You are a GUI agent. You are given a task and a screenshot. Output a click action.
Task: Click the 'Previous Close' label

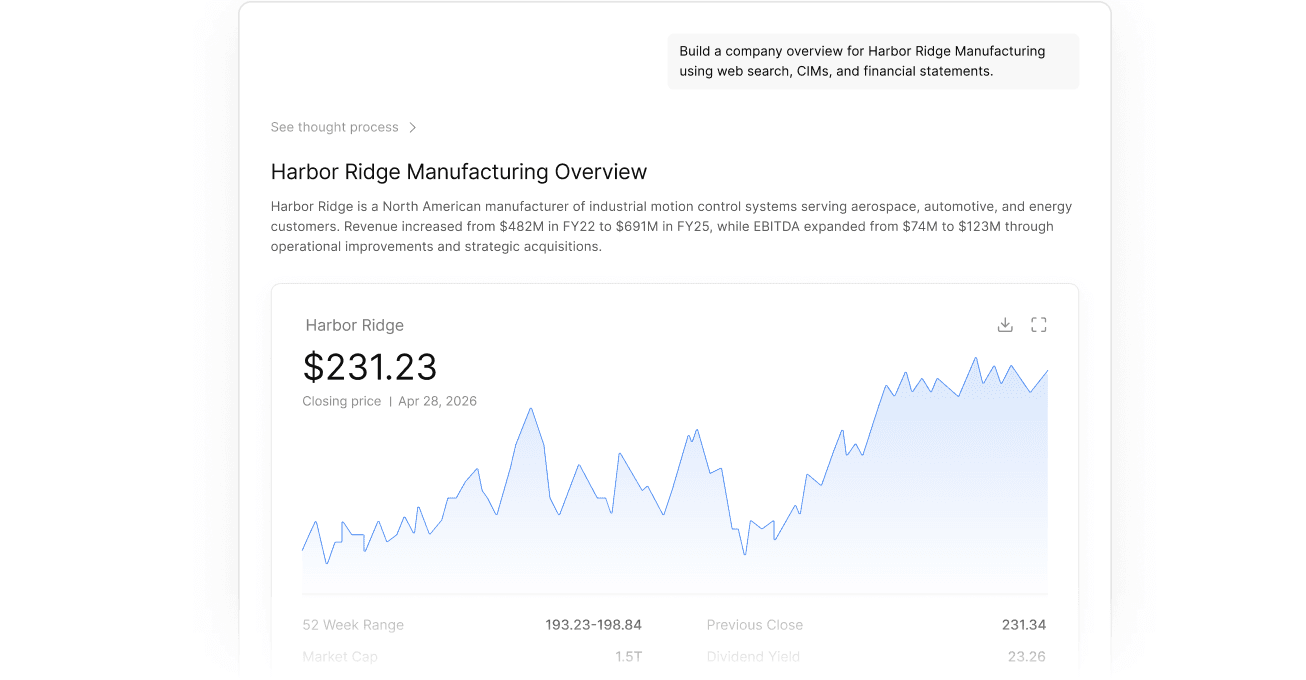(755, 625)
